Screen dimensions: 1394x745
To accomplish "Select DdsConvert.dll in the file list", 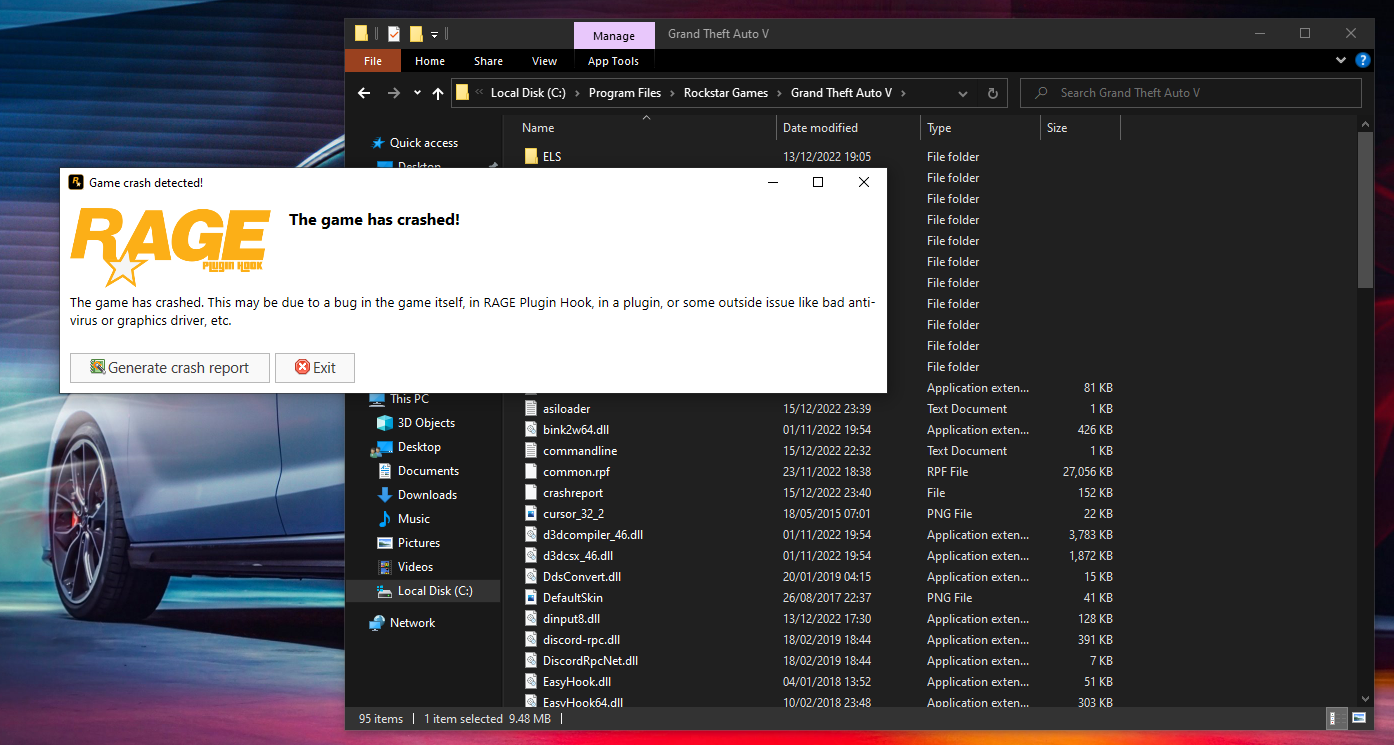I will (582, 577).
